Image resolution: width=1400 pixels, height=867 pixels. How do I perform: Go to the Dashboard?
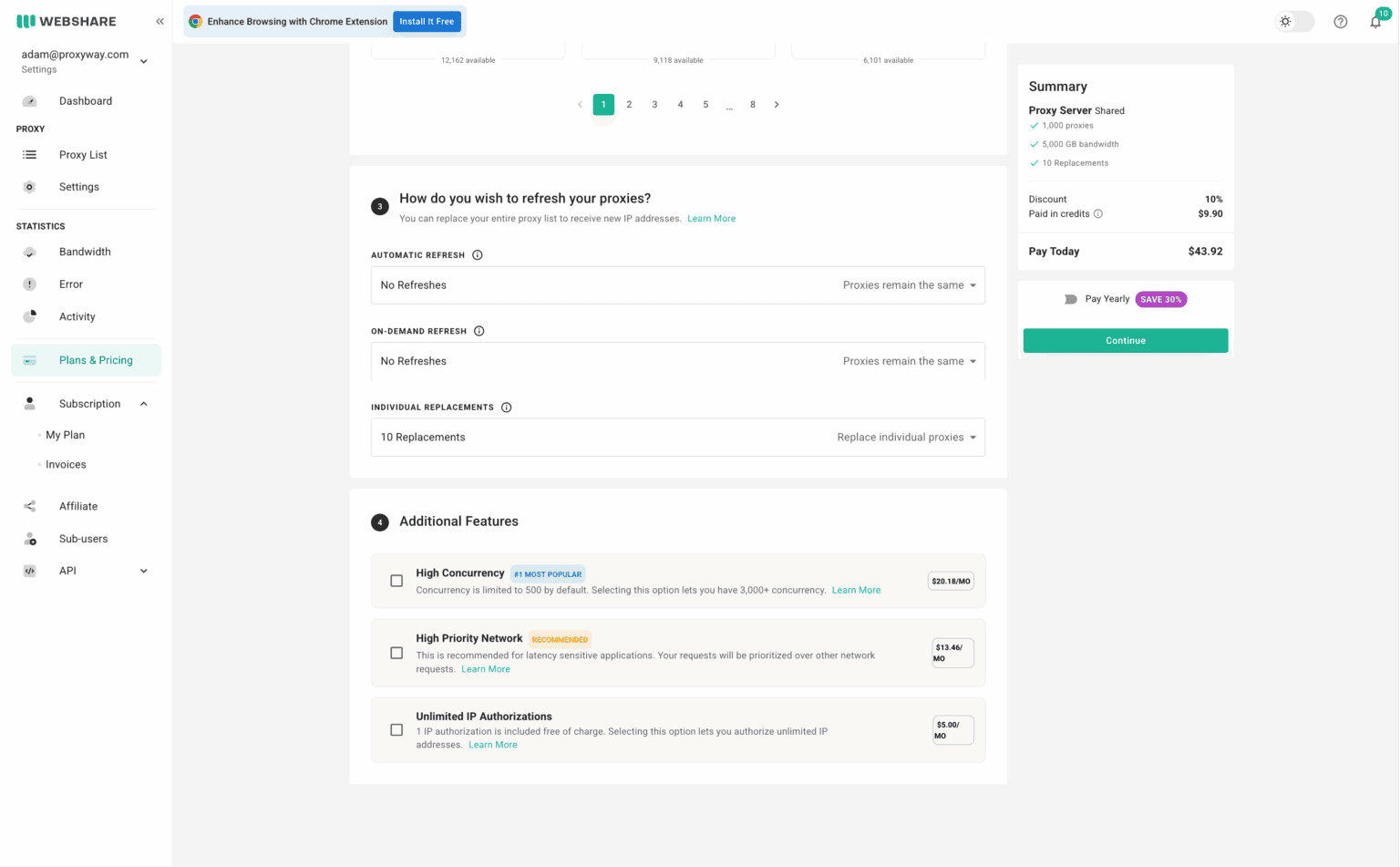tap(86, 100)
